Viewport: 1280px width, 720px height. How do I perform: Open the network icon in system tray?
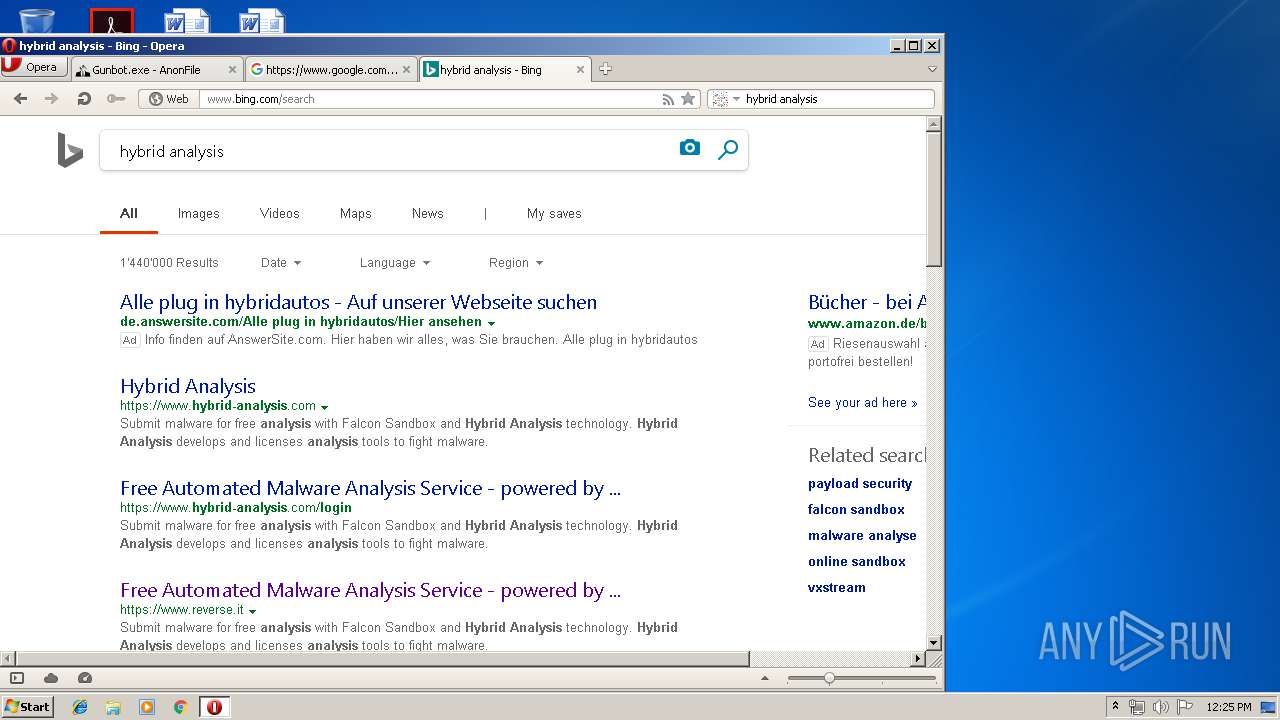[1137, 707]
